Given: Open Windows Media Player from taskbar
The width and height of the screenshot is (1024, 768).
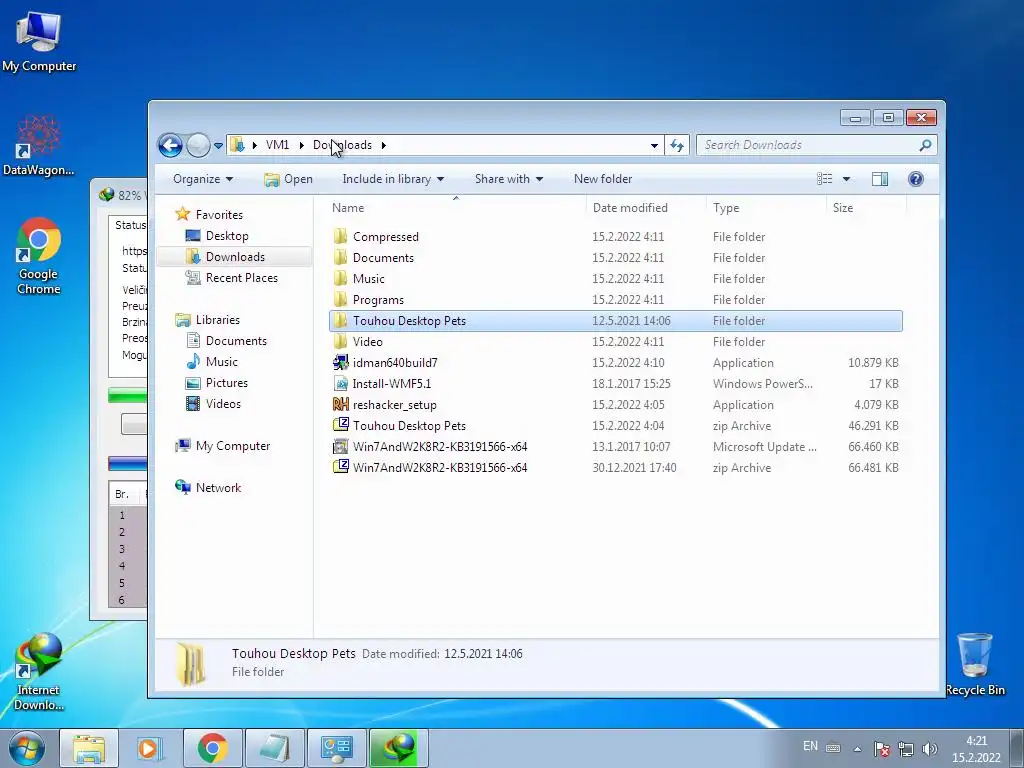Looking at the screenshot, I should (150, 748).
